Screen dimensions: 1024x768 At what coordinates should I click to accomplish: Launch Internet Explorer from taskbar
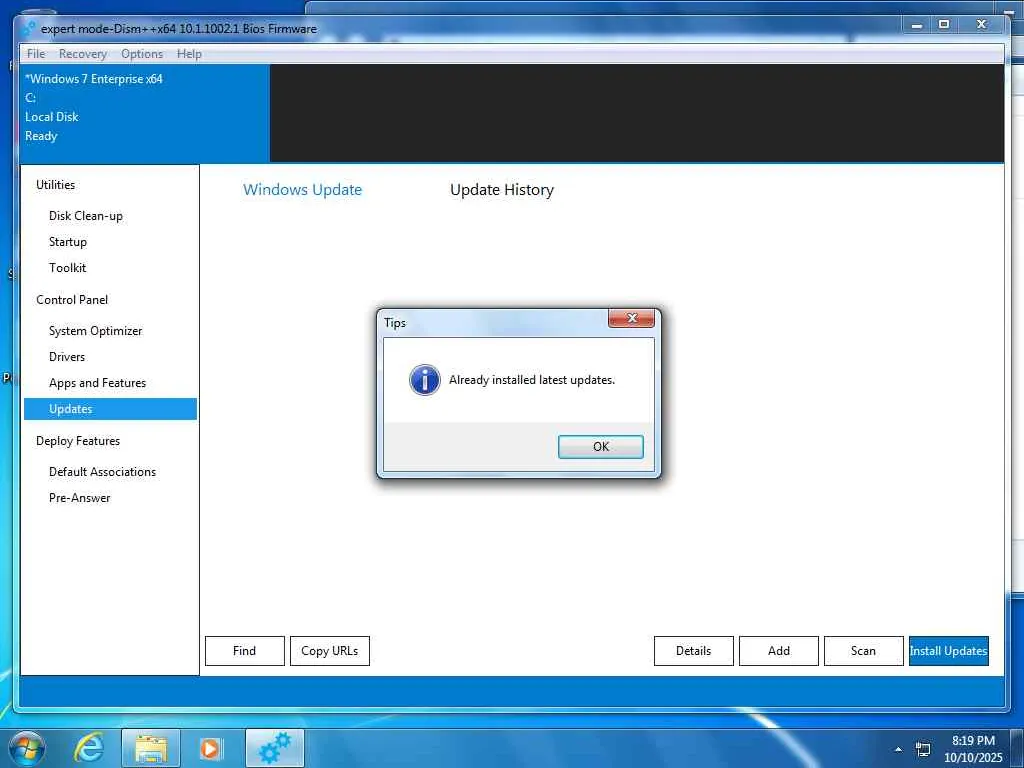click(x=88, y=748)
